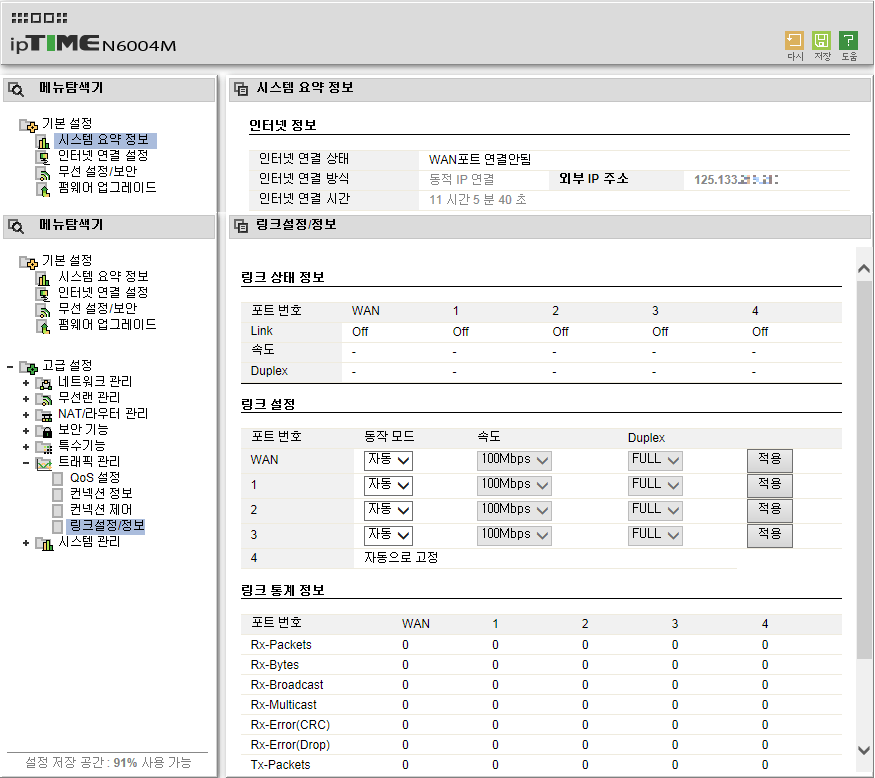875x778 pixels.
Task: Apply WAN port link settings with 적용
Action: (x=770, y=460)
